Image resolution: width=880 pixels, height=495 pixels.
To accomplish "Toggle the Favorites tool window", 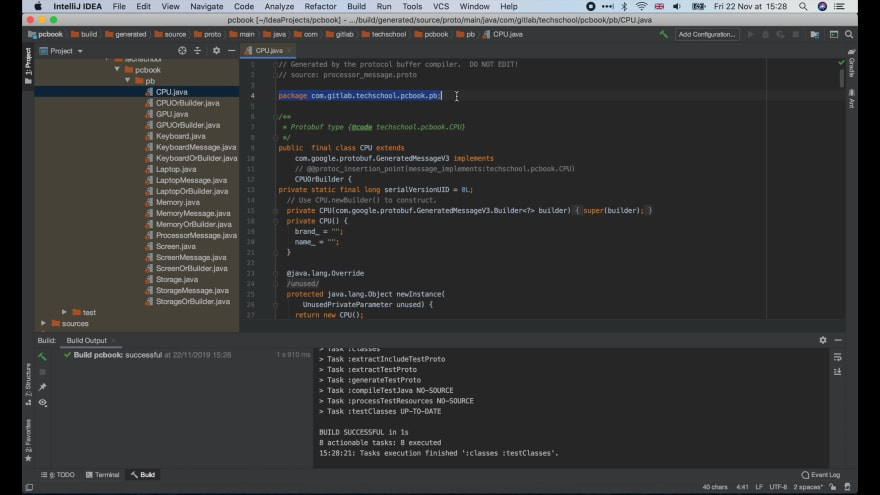I will [x=28, y=441].
